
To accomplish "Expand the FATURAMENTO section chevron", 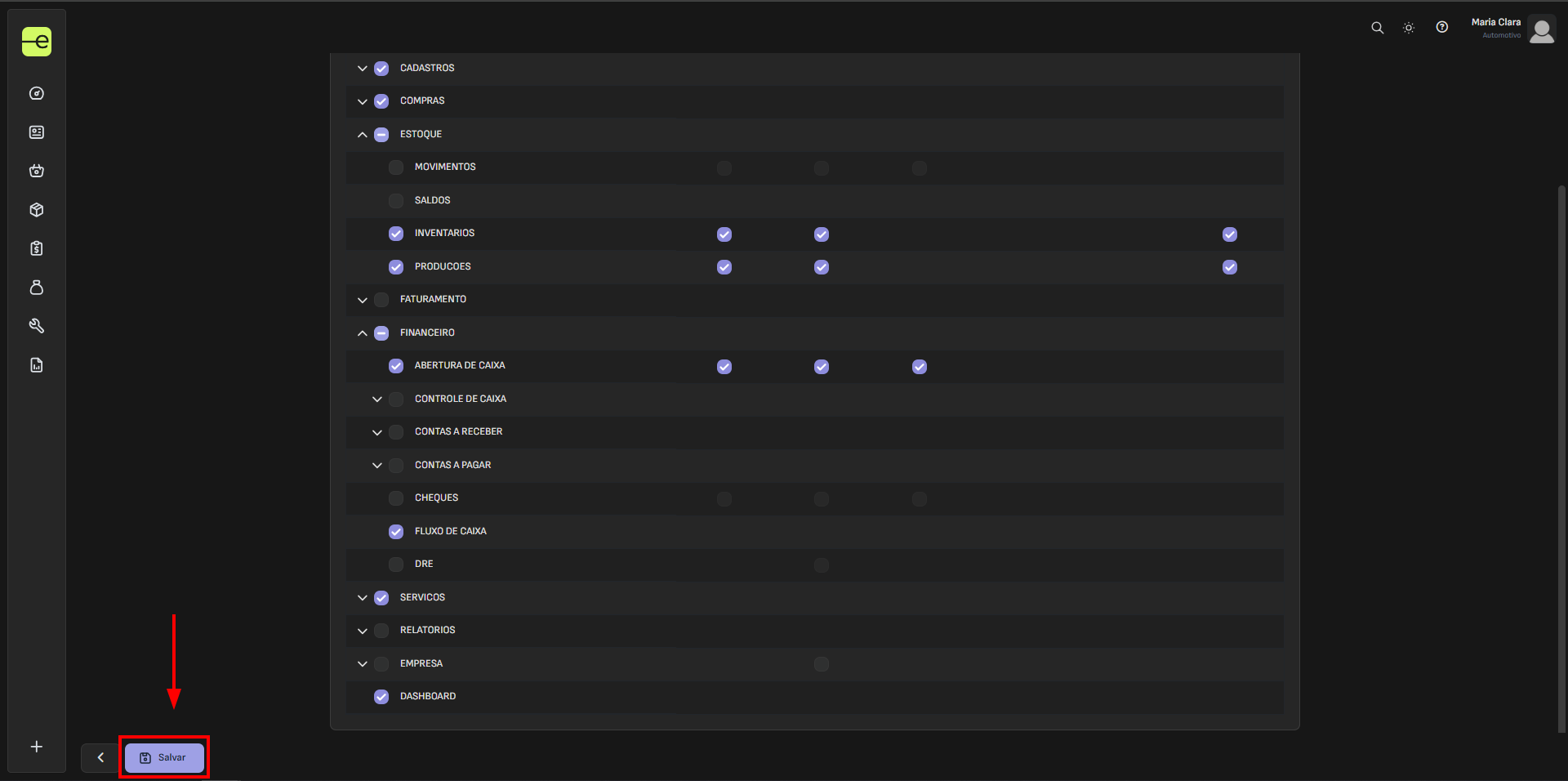I will 363,300.
